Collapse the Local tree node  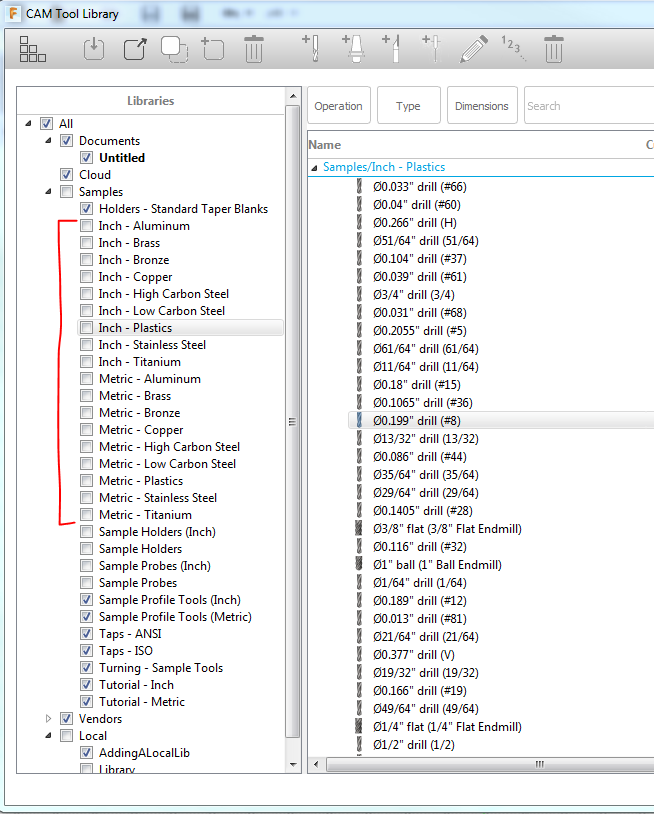point(48,736)
